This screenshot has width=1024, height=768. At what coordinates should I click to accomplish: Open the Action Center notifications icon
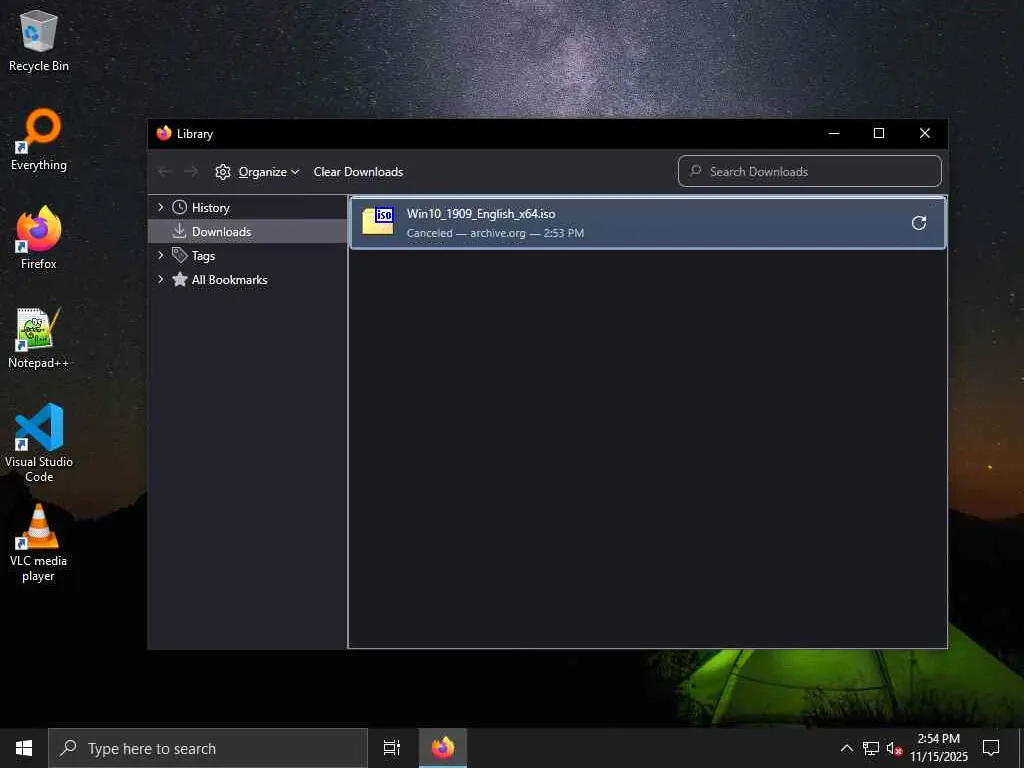click(991, 748)
